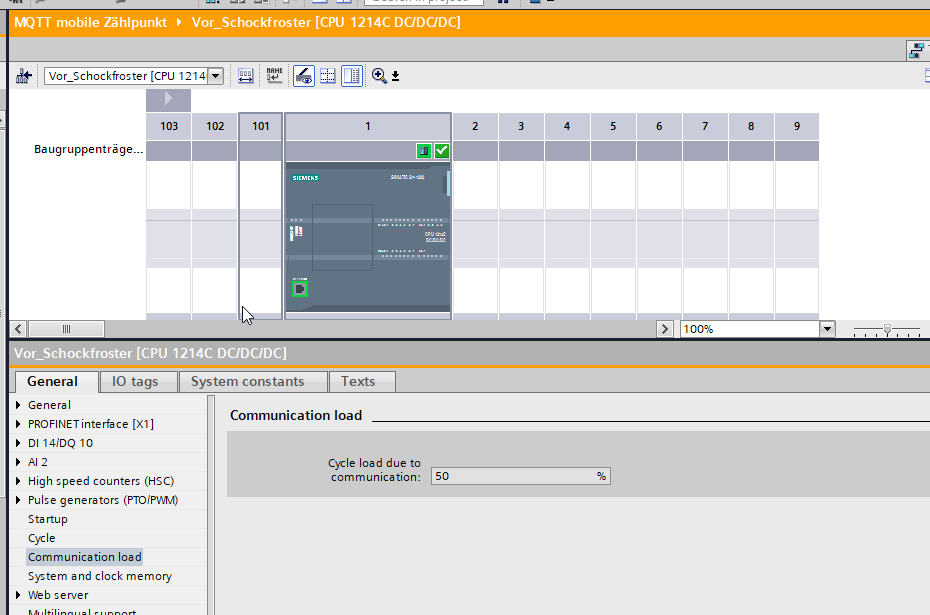The width and height of the screenshot is (930, 615).
Task: Expand Pulse generators (PTO/PWM) node
Action: click(x=18, y=500)
